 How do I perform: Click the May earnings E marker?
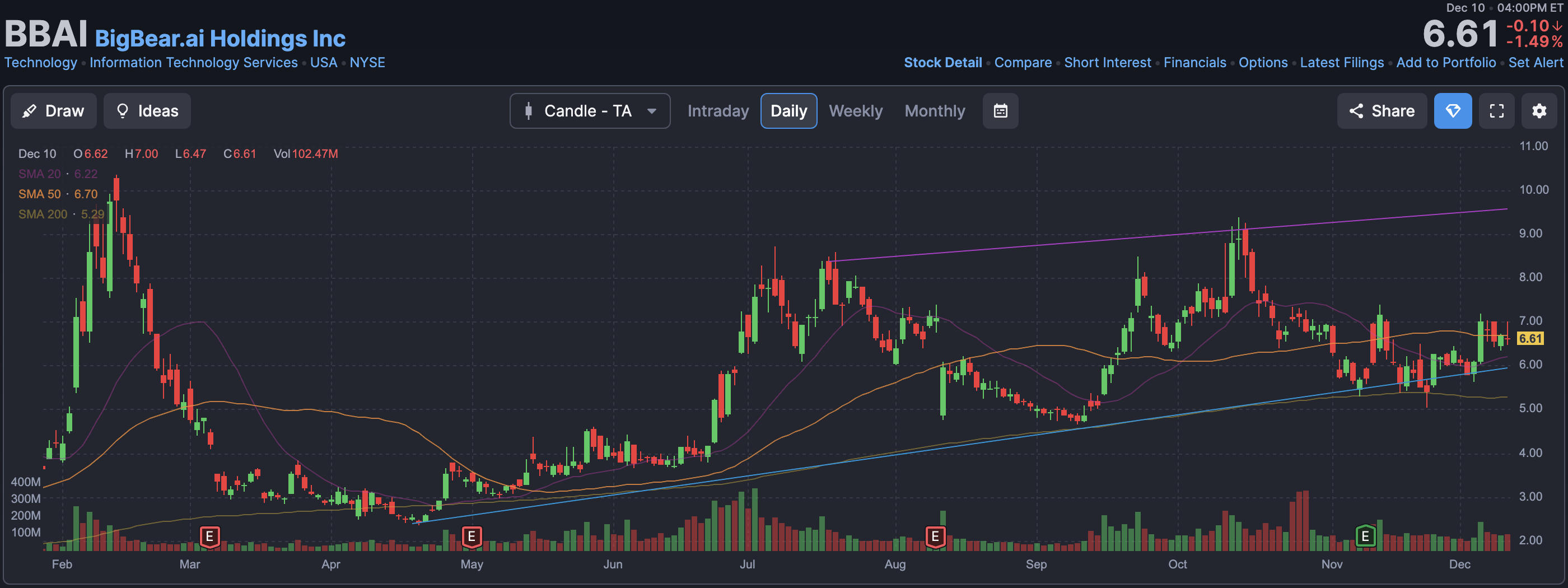pos(472,537)
